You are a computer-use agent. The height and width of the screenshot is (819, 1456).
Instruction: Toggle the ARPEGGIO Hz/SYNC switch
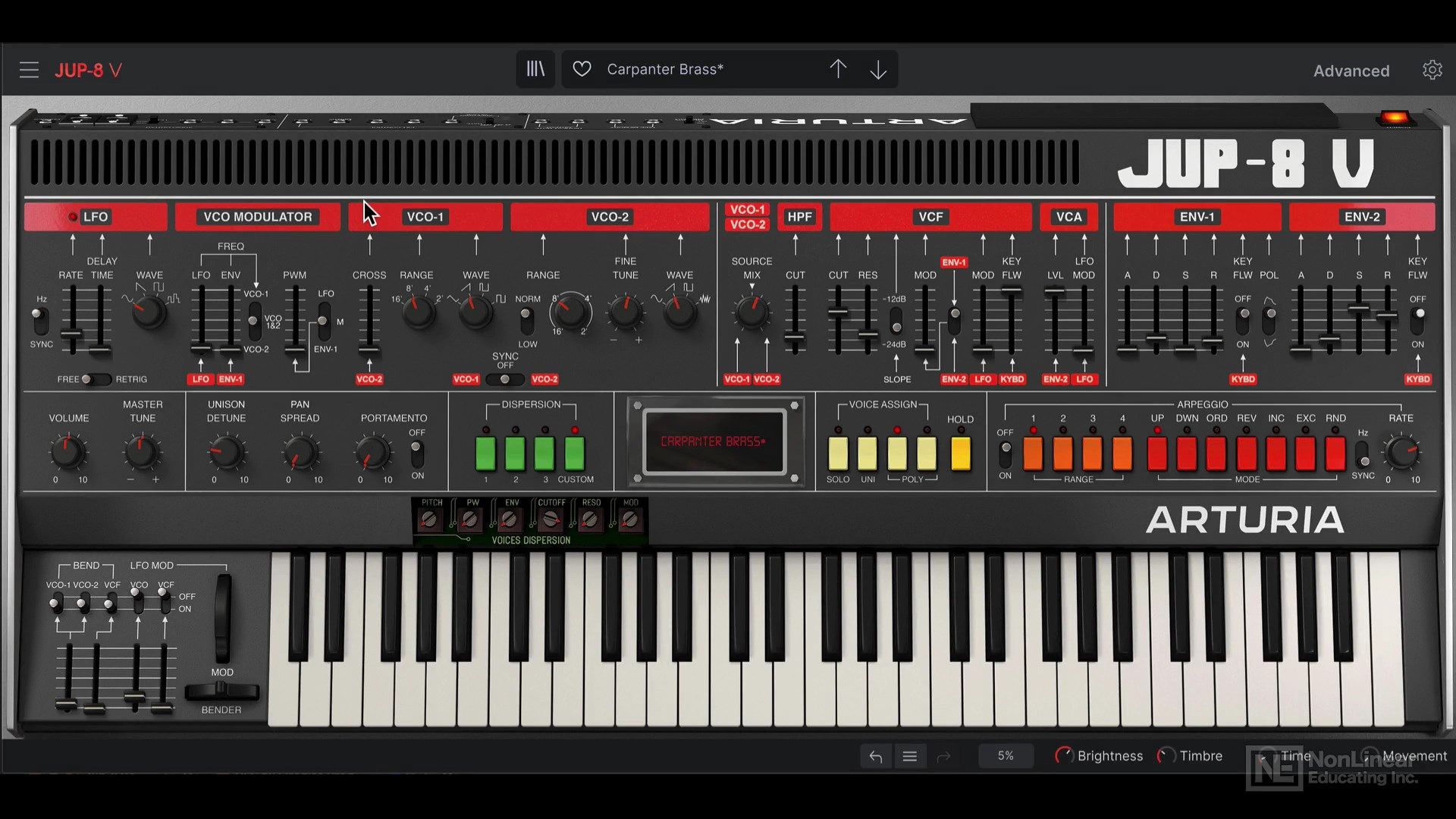point(1363,454)
